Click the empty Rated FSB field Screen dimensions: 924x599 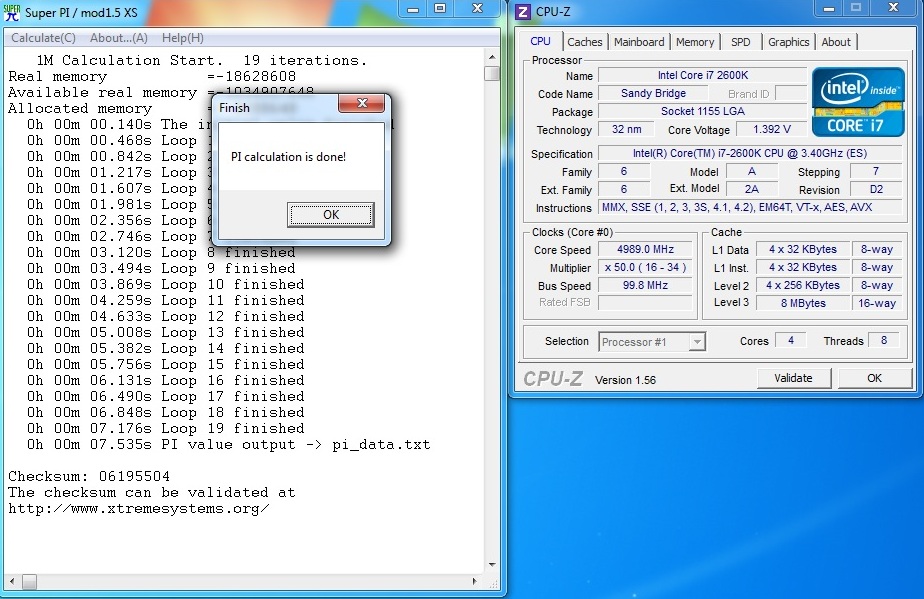(x=645, y=302)
